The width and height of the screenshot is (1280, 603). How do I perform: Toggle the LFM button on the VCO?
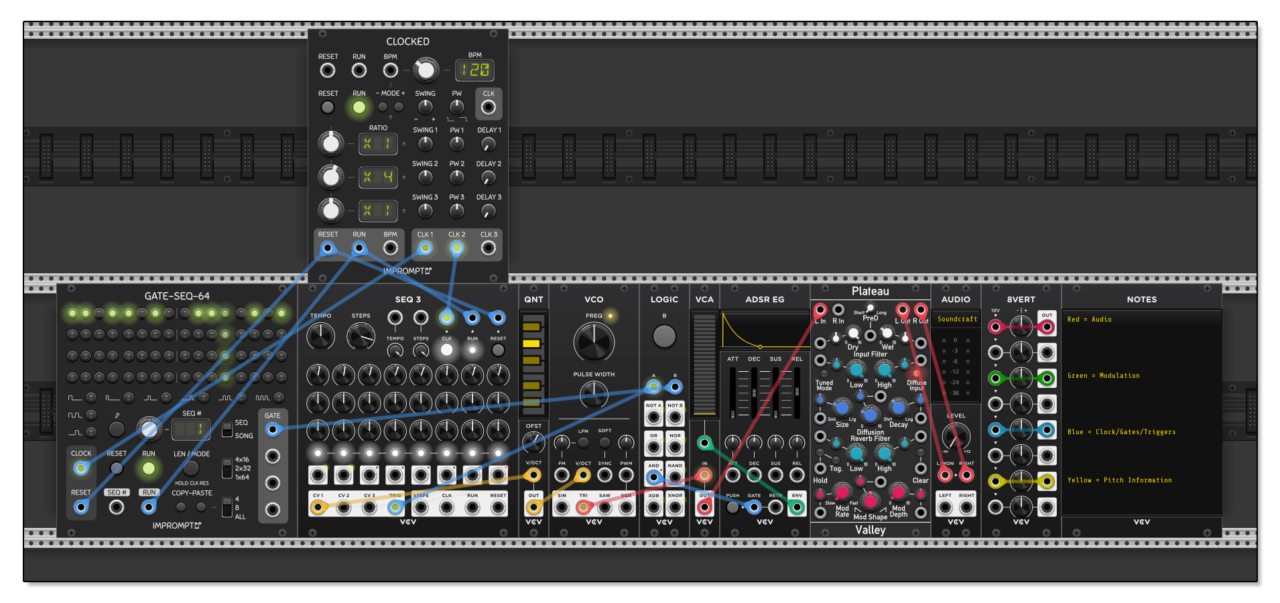point(583,441)
